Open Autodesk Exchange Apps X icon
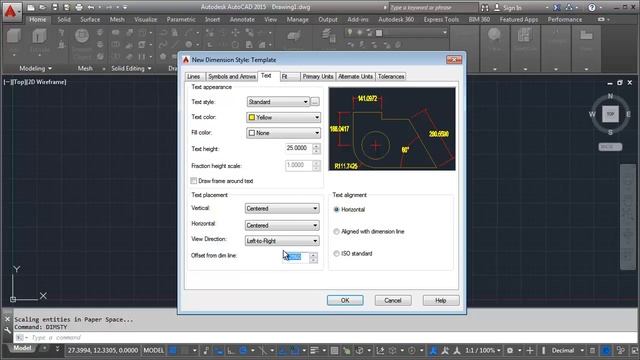 click(557, 7)
